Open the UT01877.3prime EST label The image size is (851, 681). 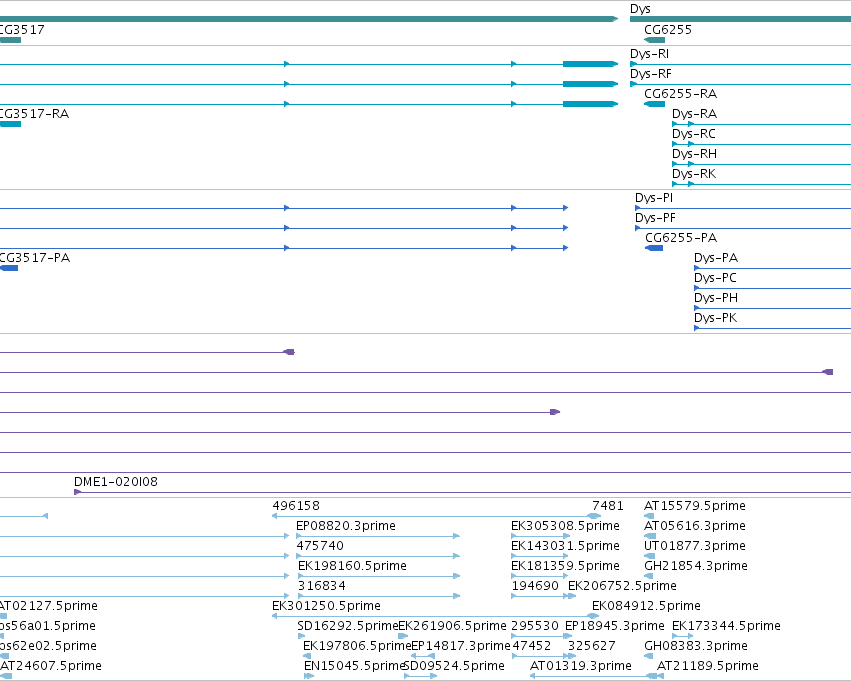pyautogui.click(x=695, y=546)
